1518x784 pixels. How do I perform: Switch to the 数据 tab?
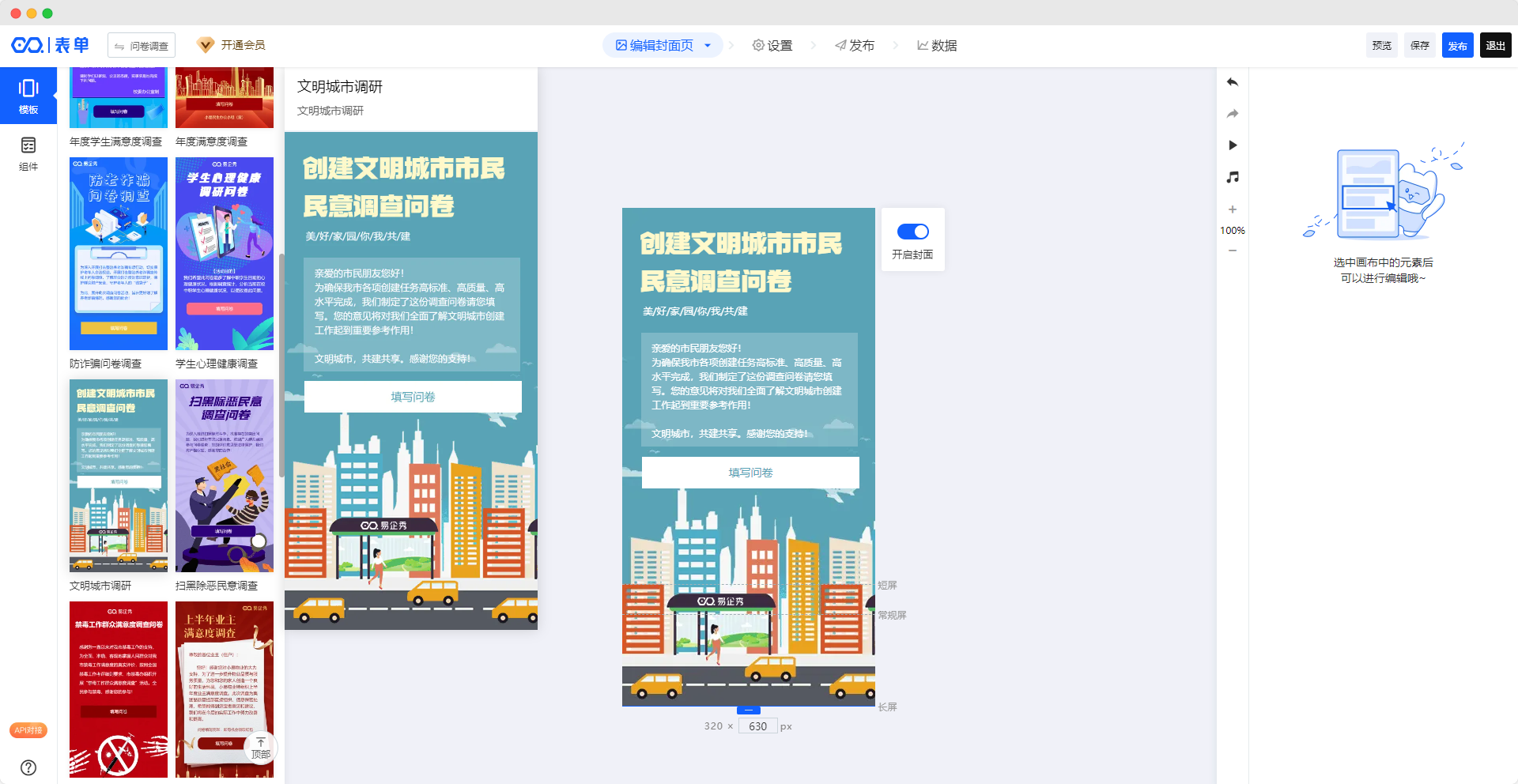(937, 46)
